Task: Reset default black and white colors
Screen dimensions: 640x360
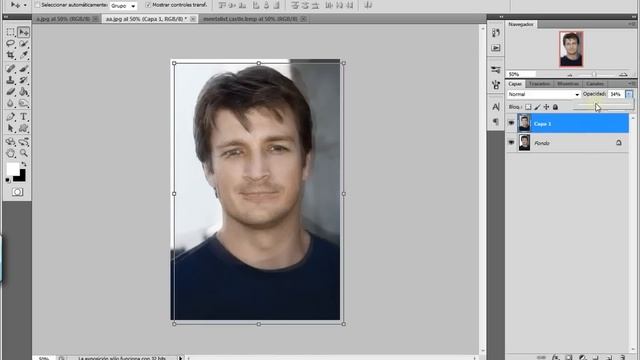Action: point(8,180)
